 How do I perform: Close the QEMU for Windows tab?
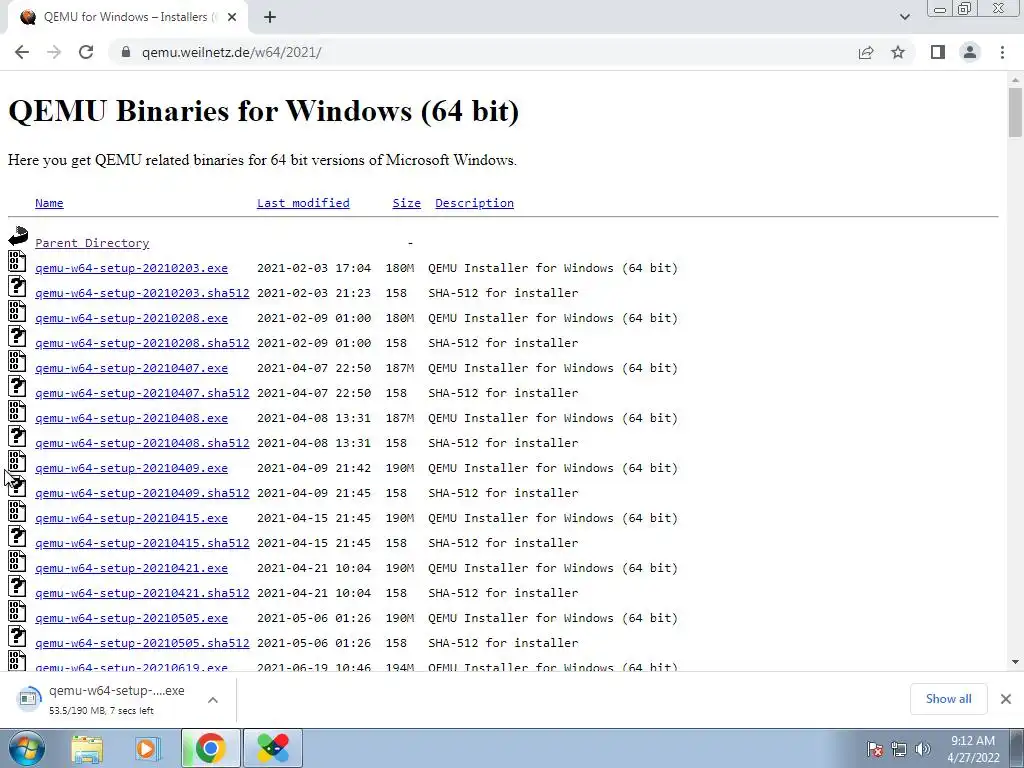232,17
